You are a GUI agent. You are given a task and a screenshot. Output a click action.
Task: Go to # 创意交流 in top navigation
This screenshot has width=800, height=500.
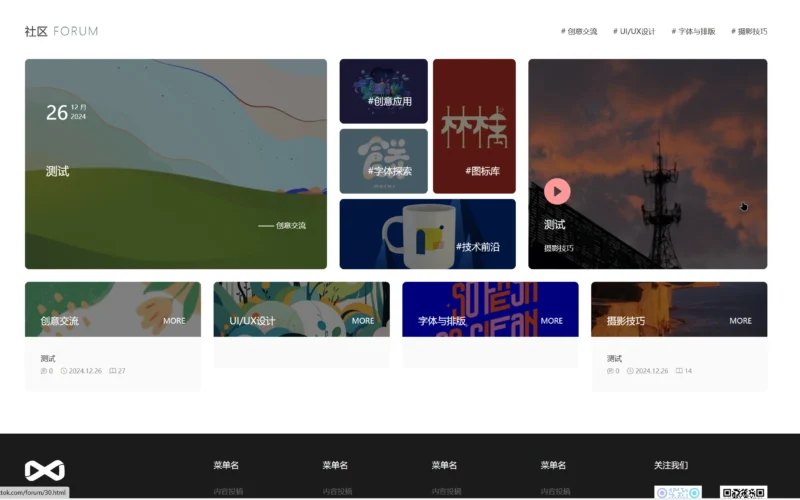tap(579, 31)
